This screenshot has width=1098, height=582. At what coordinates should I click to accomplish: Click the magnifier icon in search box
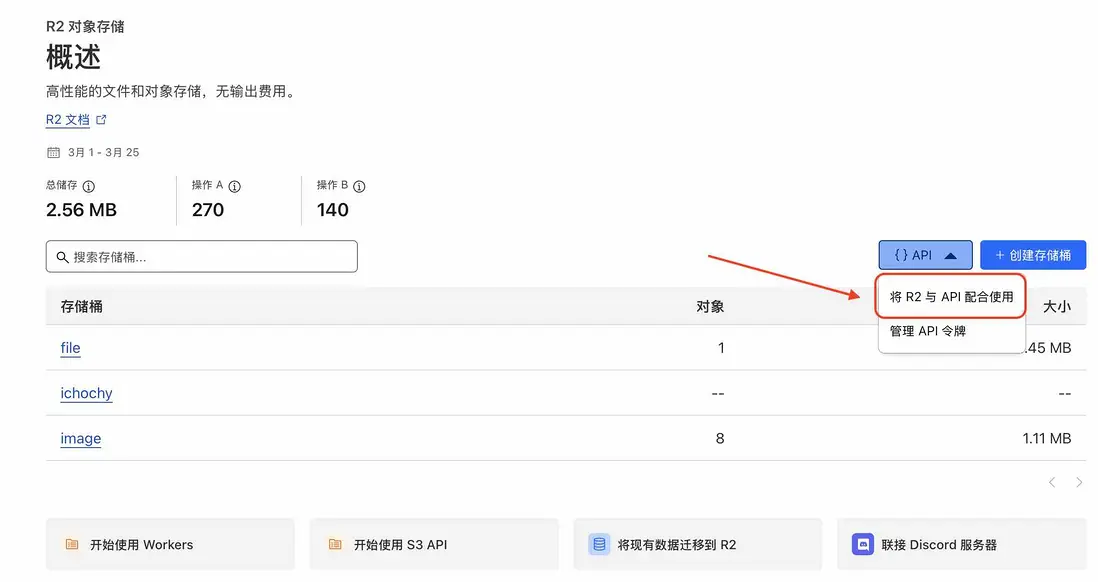(x=63, y=257)
